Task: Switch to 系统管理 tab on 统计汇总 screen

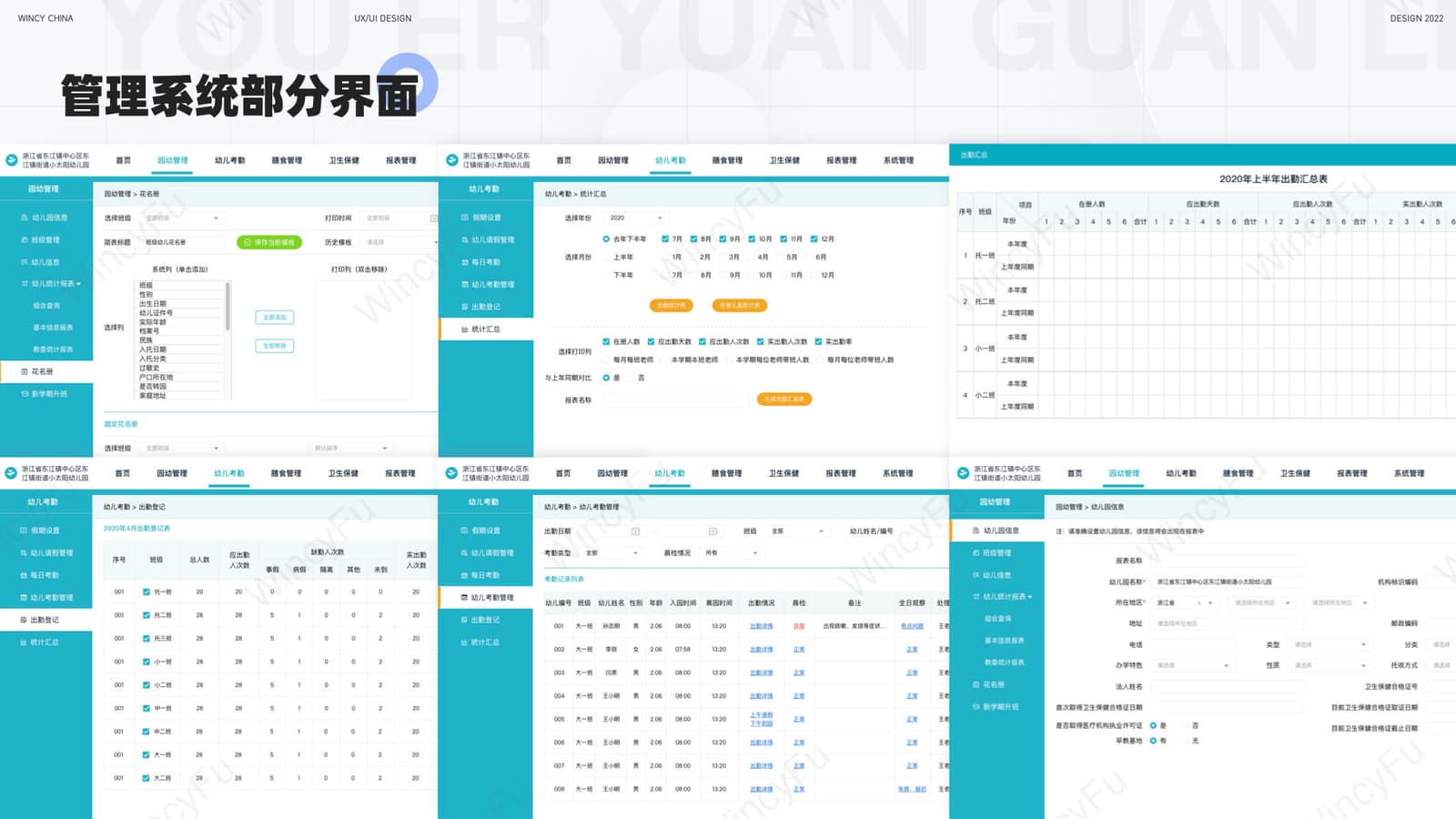Action: 898,160
